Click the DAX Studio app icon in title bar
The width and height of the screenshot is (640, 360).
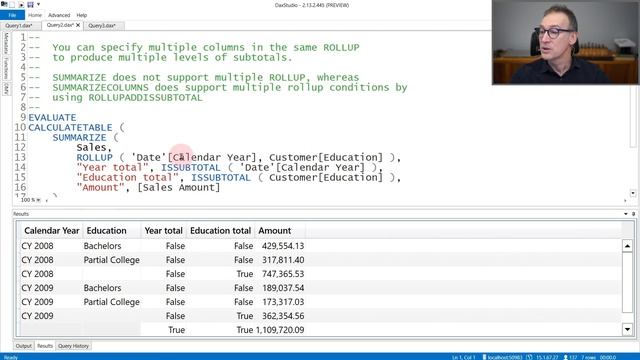[4, 4]
